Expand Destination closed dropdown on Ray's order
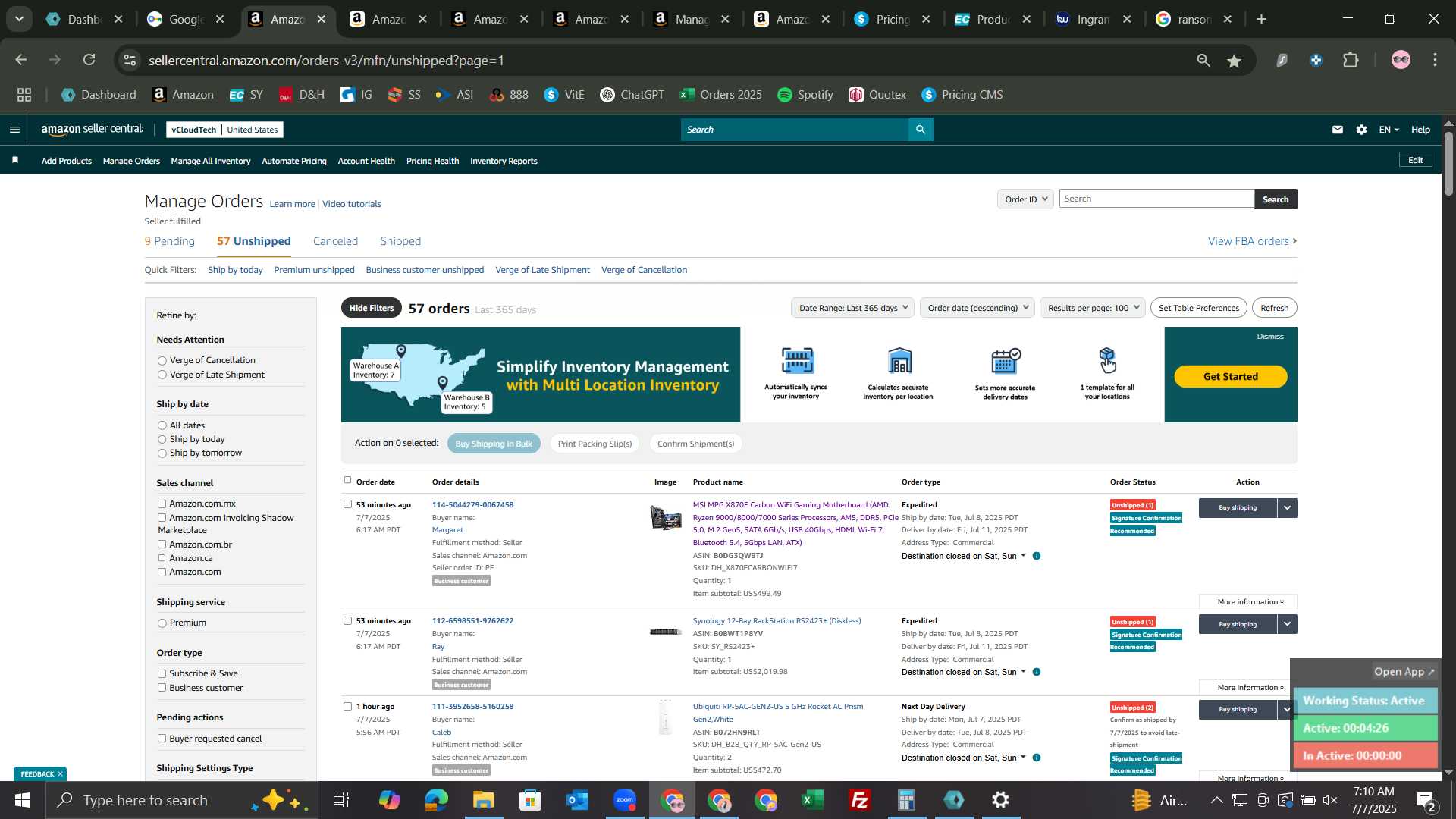Viewport: 1456px width, 819px height. point(963,672)
